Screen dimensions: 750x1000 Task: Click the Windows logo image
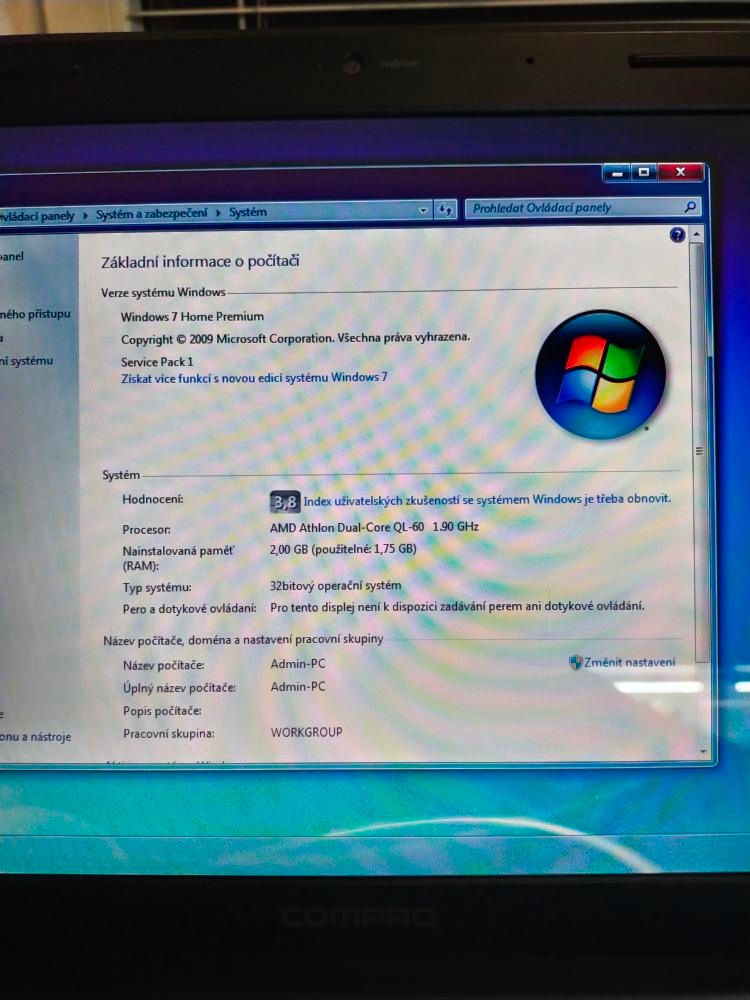600,374
